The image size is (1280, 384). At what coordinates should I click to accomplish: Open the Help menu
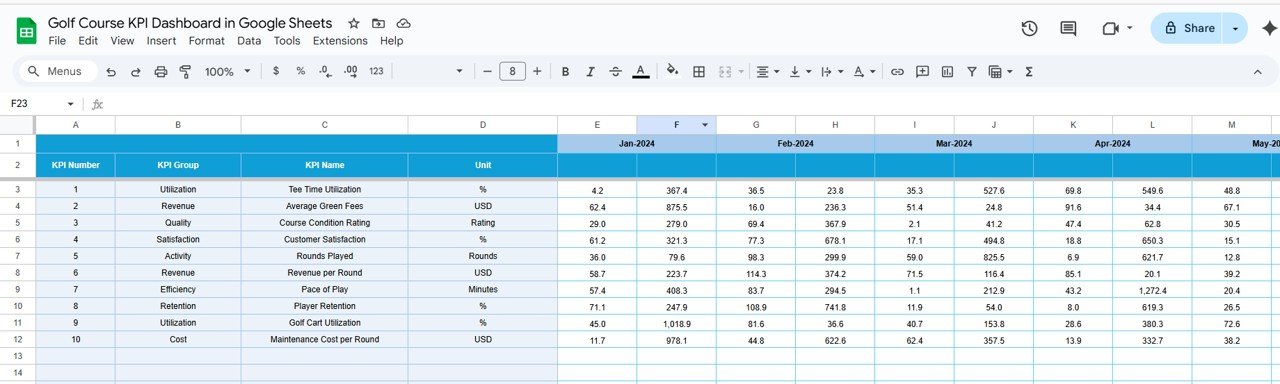click(x=392, y=41)
